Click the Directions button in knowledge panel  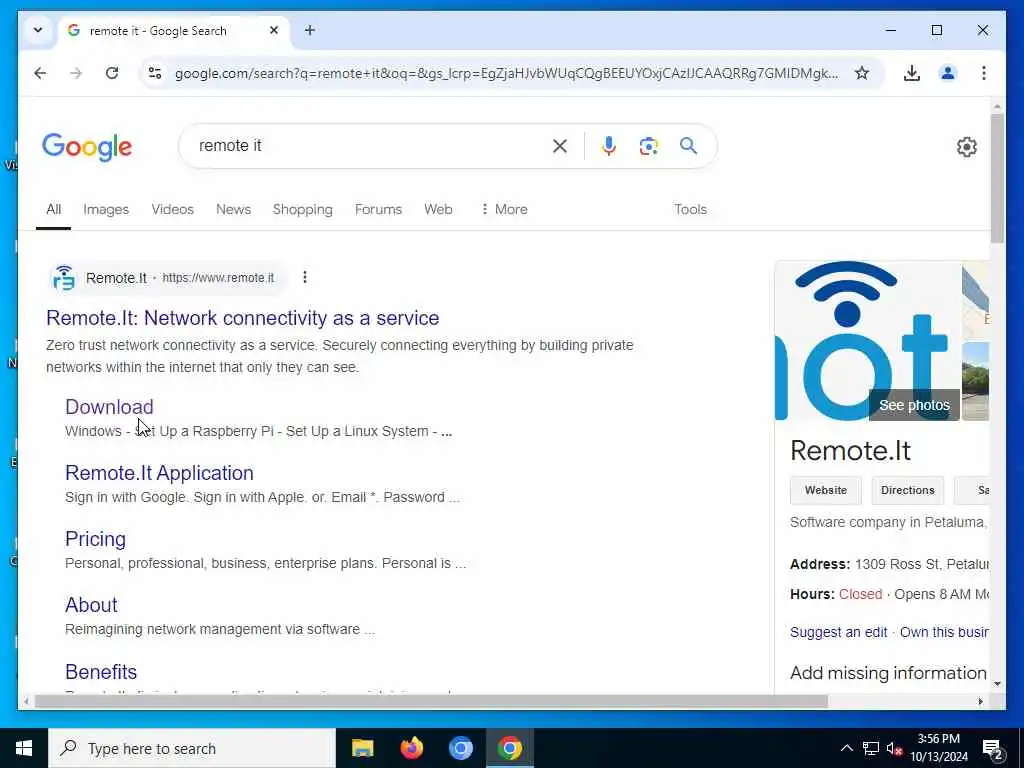click(907, 490)
